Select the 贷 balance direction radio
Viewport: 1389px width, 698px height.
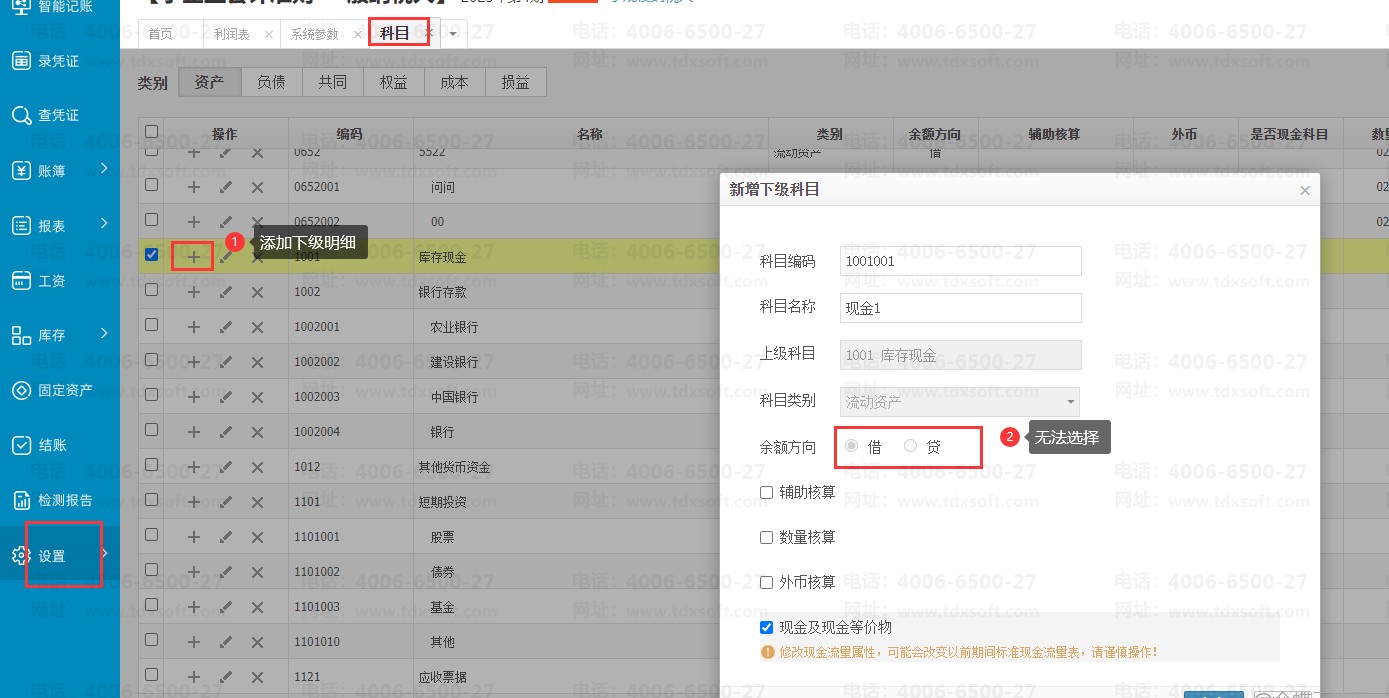(911, 447)
